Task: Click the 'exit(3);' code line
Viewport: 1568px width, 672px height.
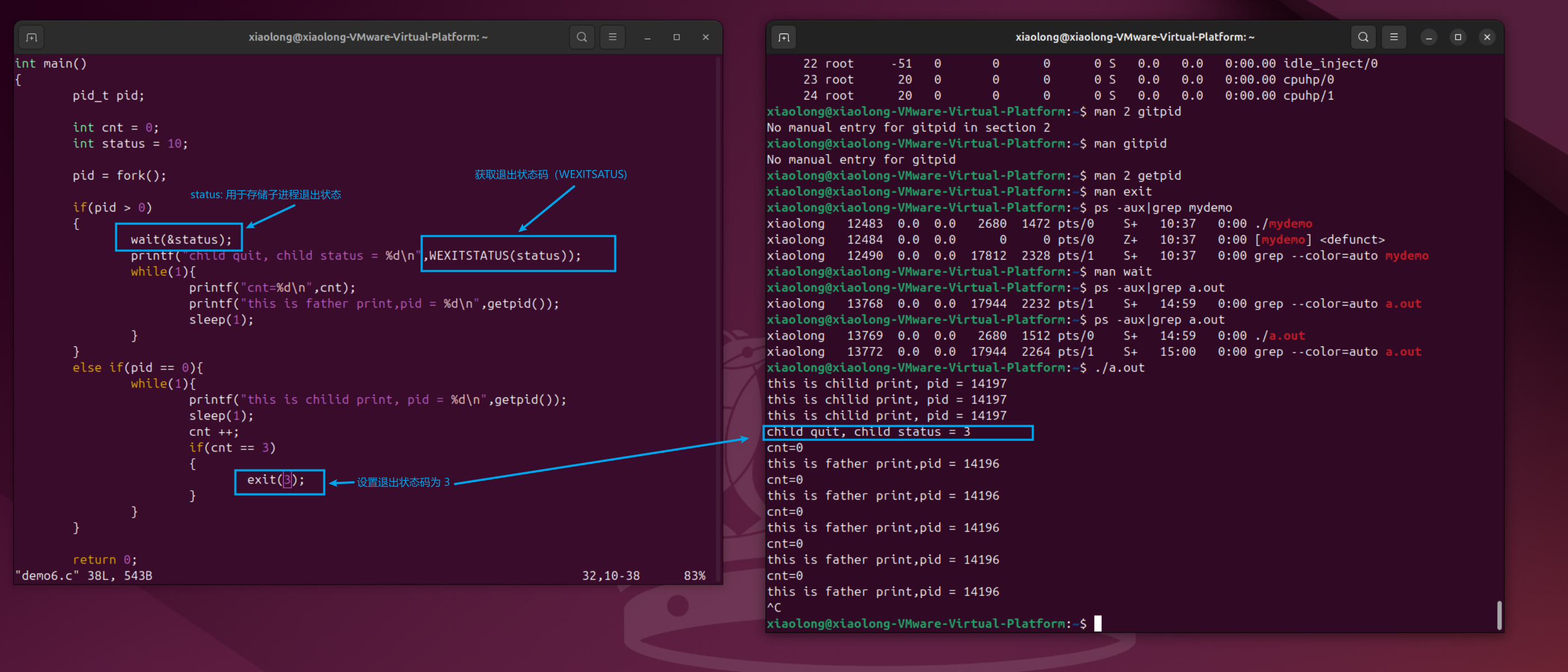Action: (276, 480)
